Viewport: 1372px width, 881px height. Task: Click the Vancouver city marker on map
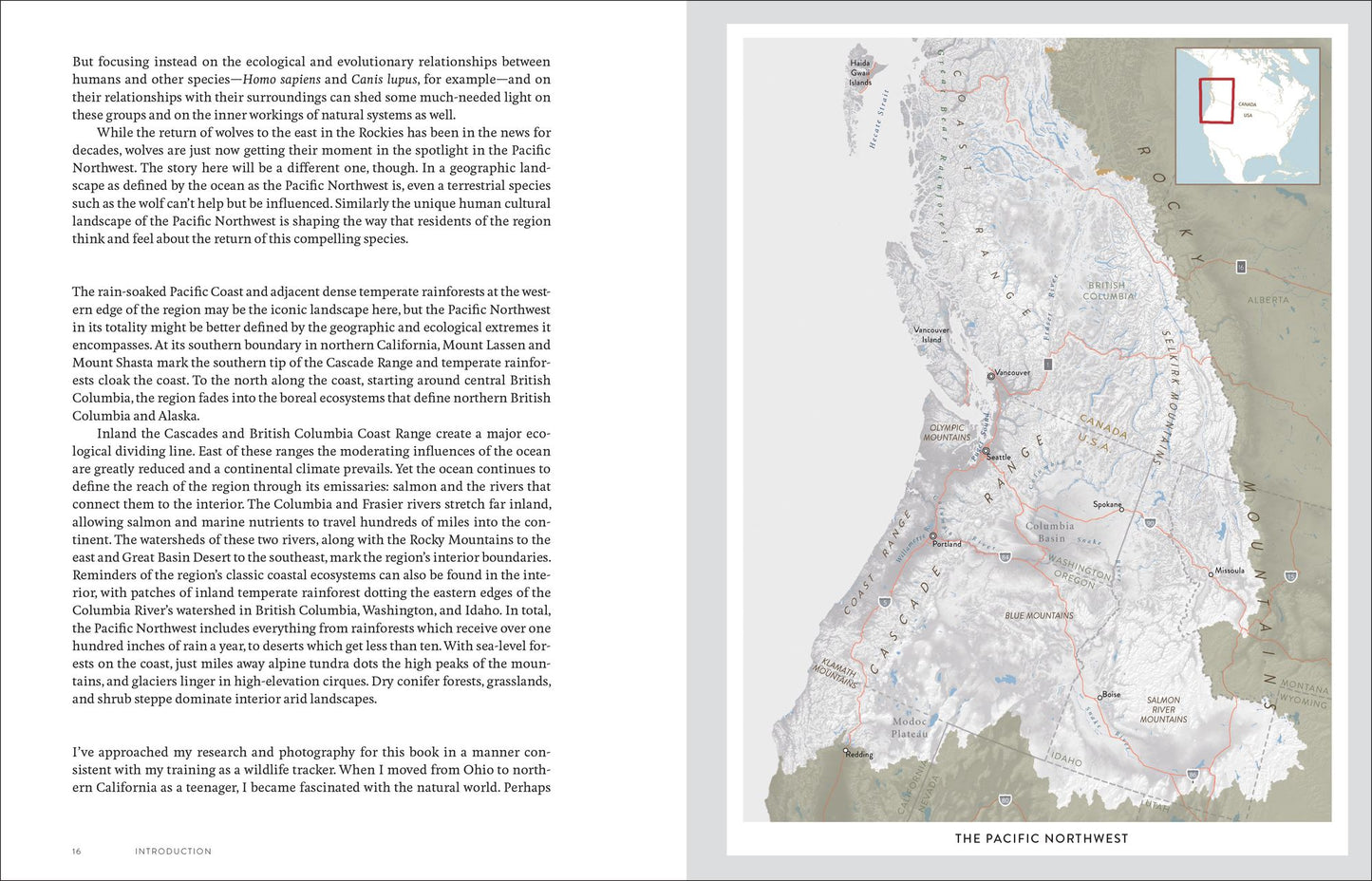(990, 376)
